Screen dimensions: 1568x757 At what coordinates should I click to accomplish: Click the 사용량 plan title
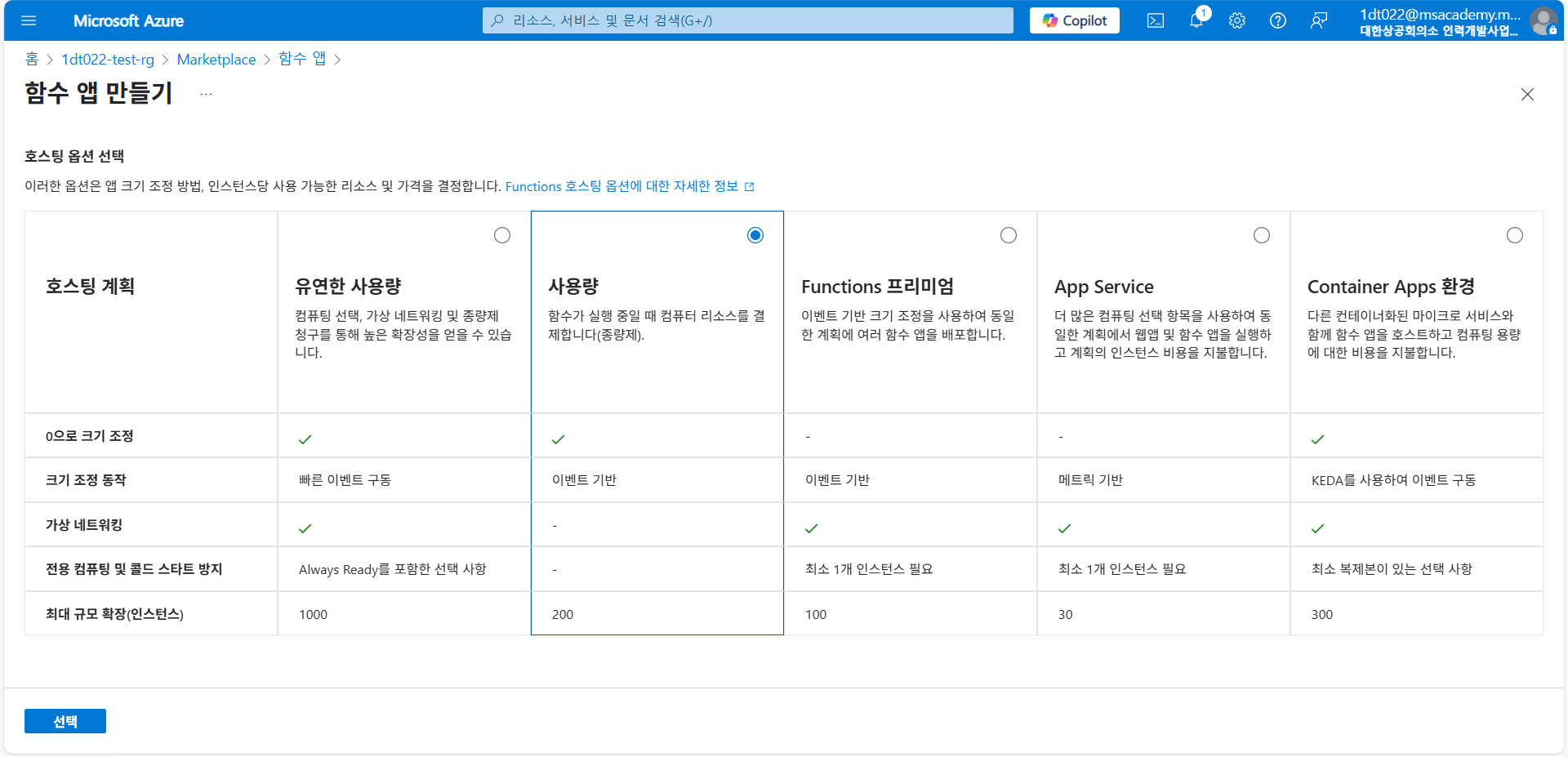(573, 287)
